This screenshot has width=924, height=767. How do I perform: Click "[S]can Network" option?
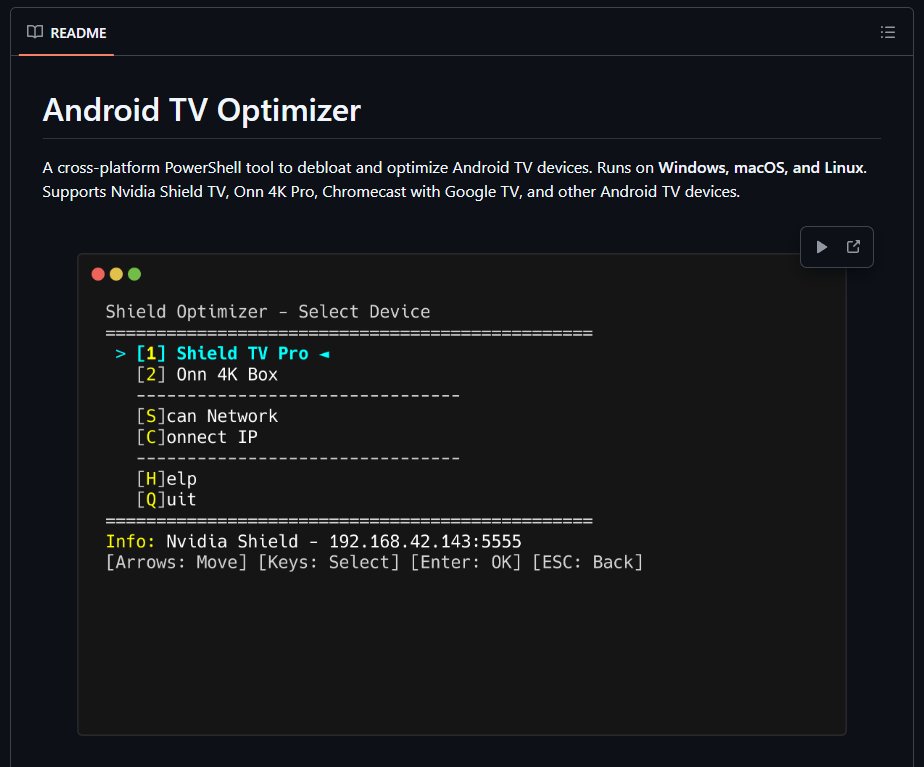click(207, 416)
